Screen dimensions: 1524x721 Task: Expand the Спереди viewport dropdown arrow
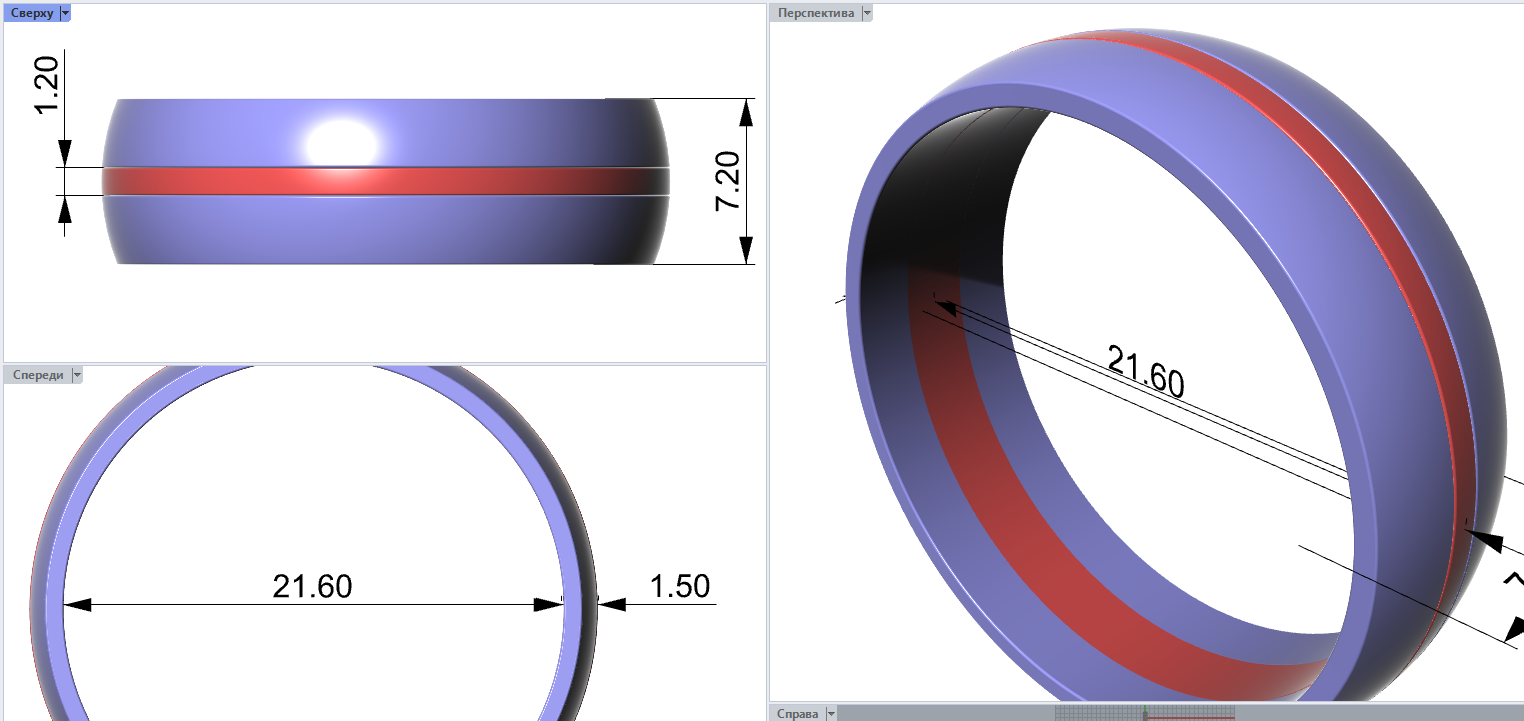(77, 375)
